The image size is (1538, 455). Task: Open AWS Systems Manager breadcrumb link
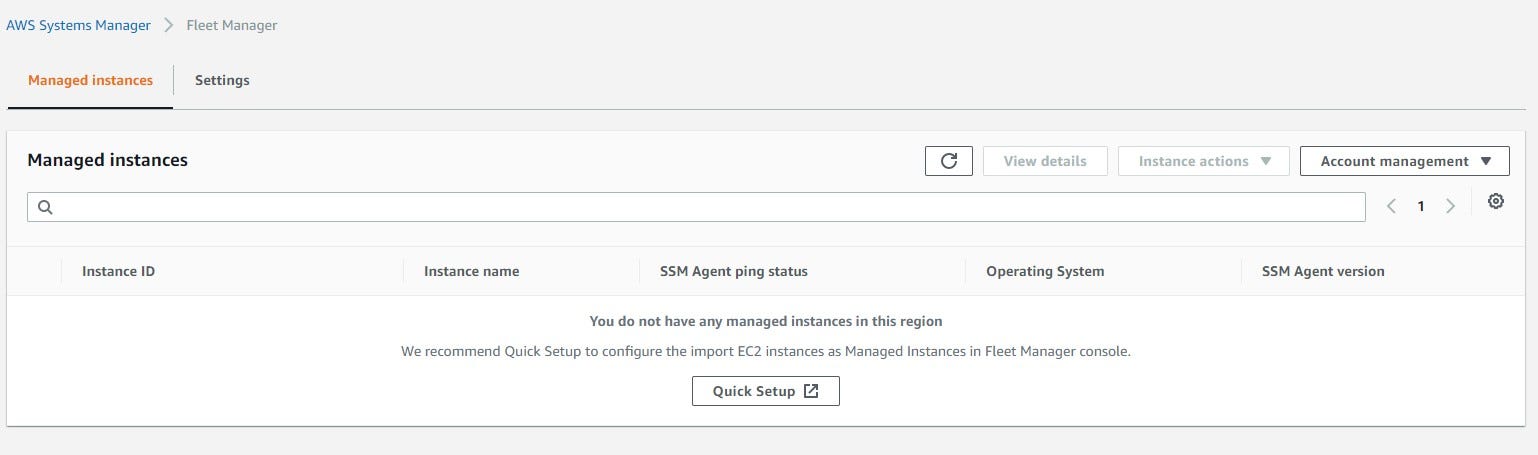tap(78, 26)
